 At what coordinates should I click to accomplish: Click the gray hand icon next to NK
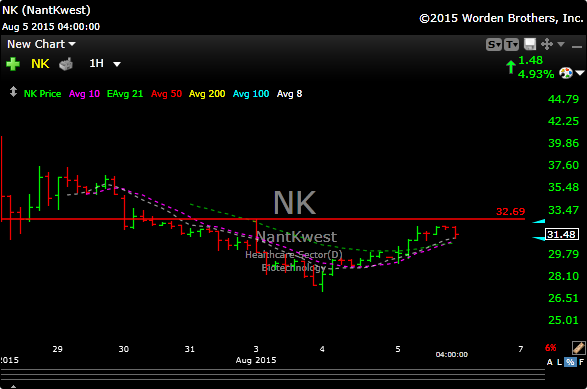point(66,64)
